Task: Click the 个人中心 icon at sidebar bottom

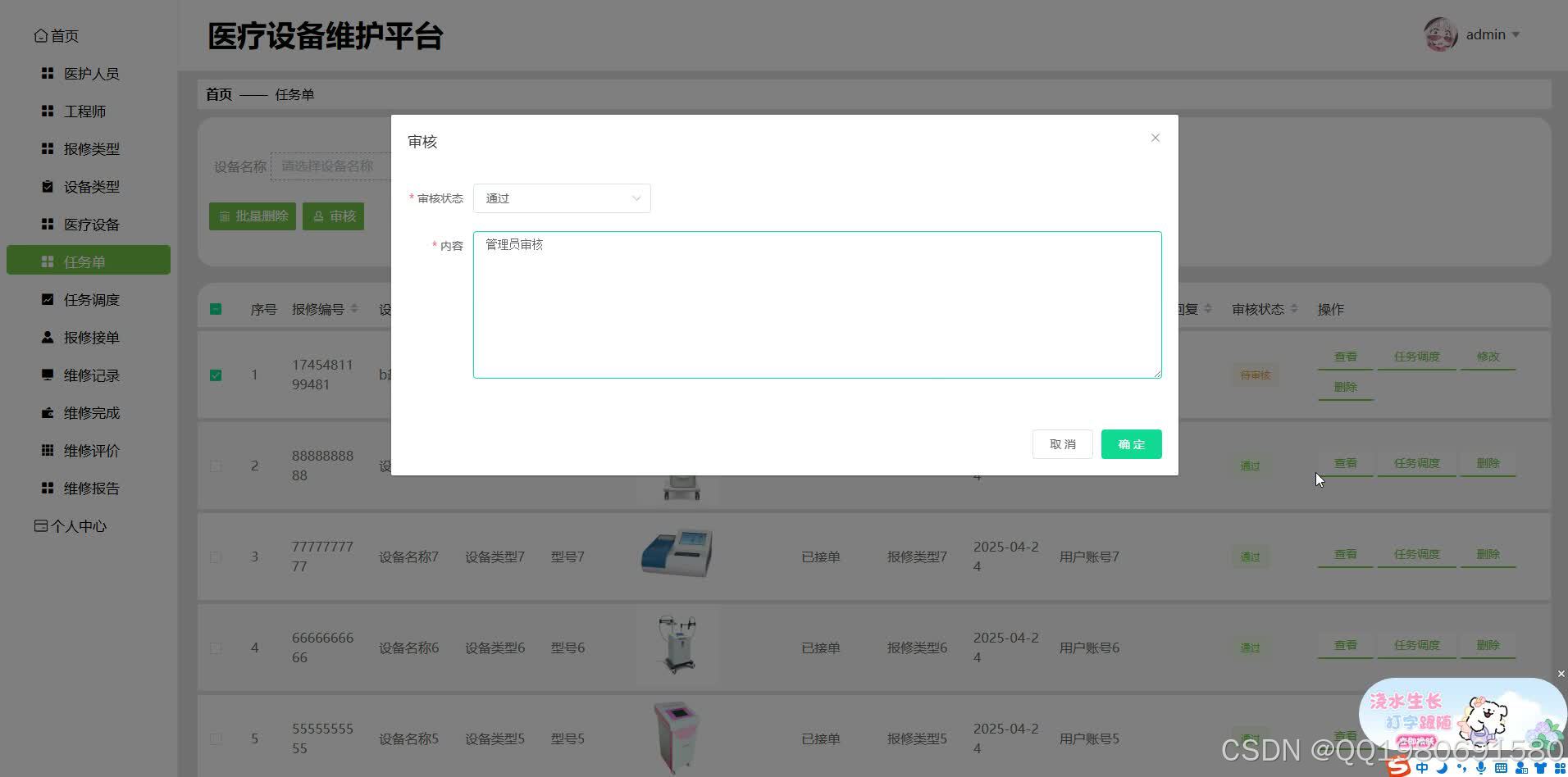Action: tap(39, 525)
